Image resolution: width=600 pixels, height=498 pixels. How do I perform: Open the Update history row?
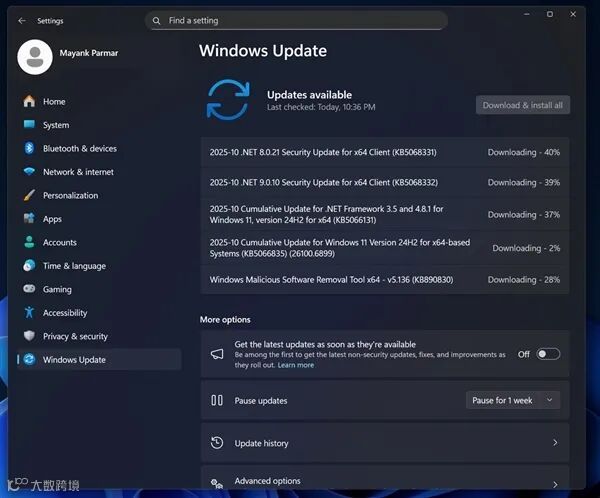coord(385,443)
